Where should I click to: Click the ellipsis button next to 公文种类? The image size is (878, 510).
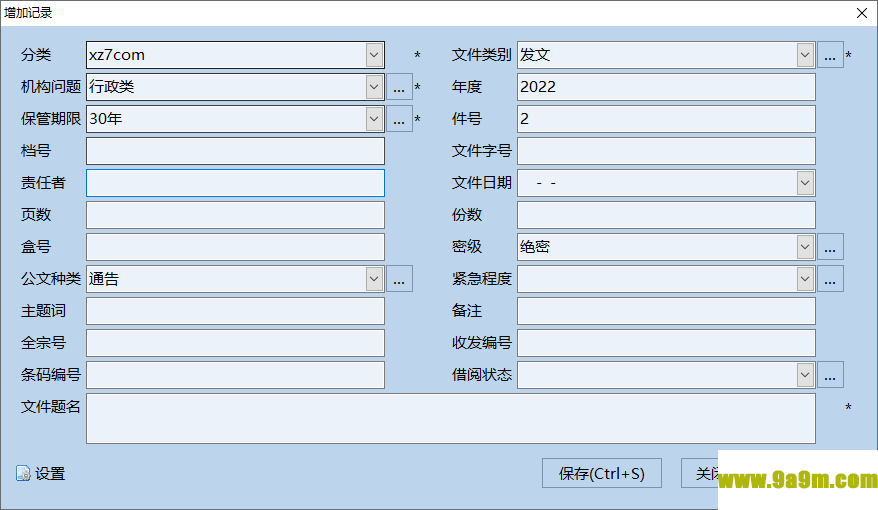tap(399, 279)
